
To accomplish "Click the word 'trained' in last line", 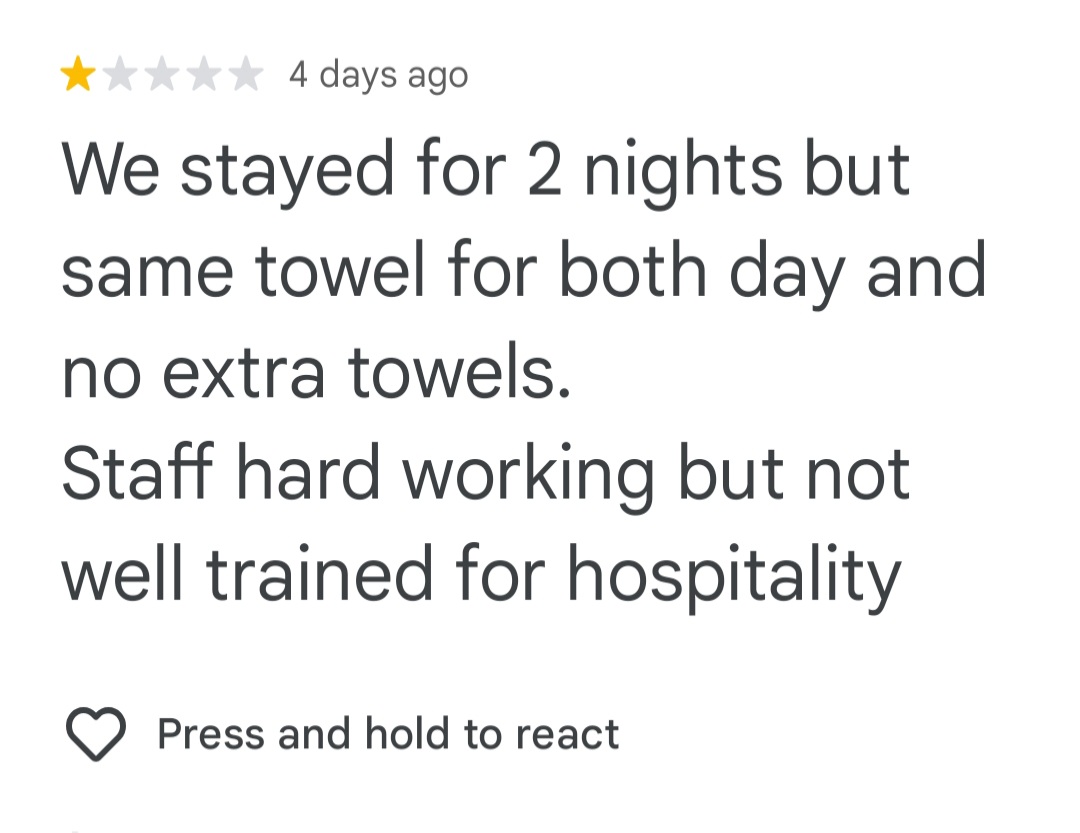I will pos(319,574).
